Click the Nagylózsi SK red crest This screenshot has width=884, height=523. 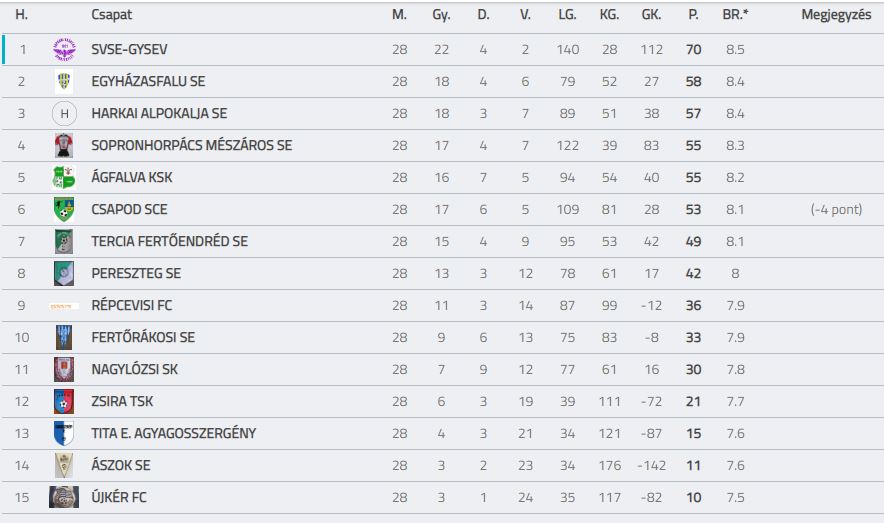coord(64,369)
